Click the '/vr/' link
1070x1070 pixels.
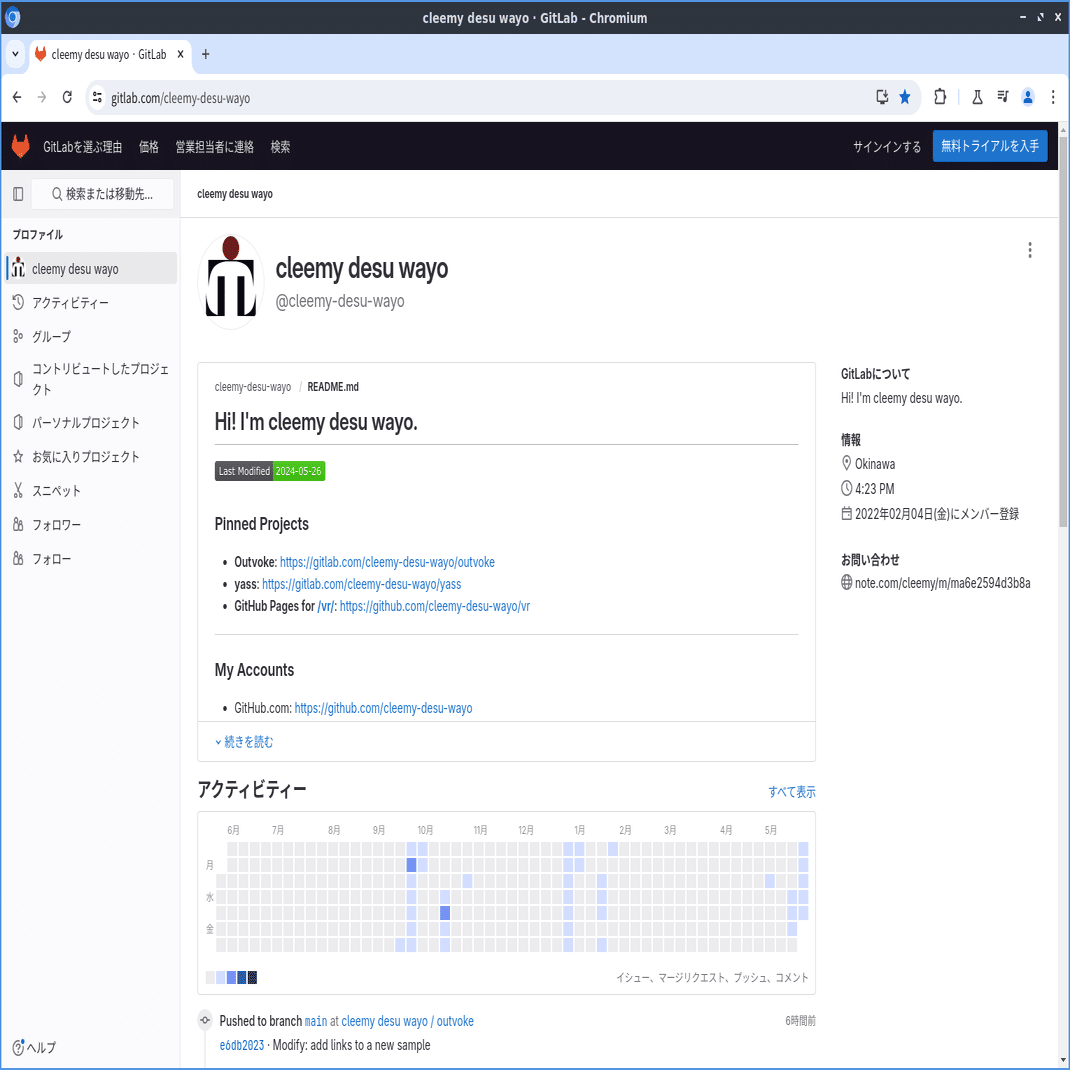click(x=326, y=606)
